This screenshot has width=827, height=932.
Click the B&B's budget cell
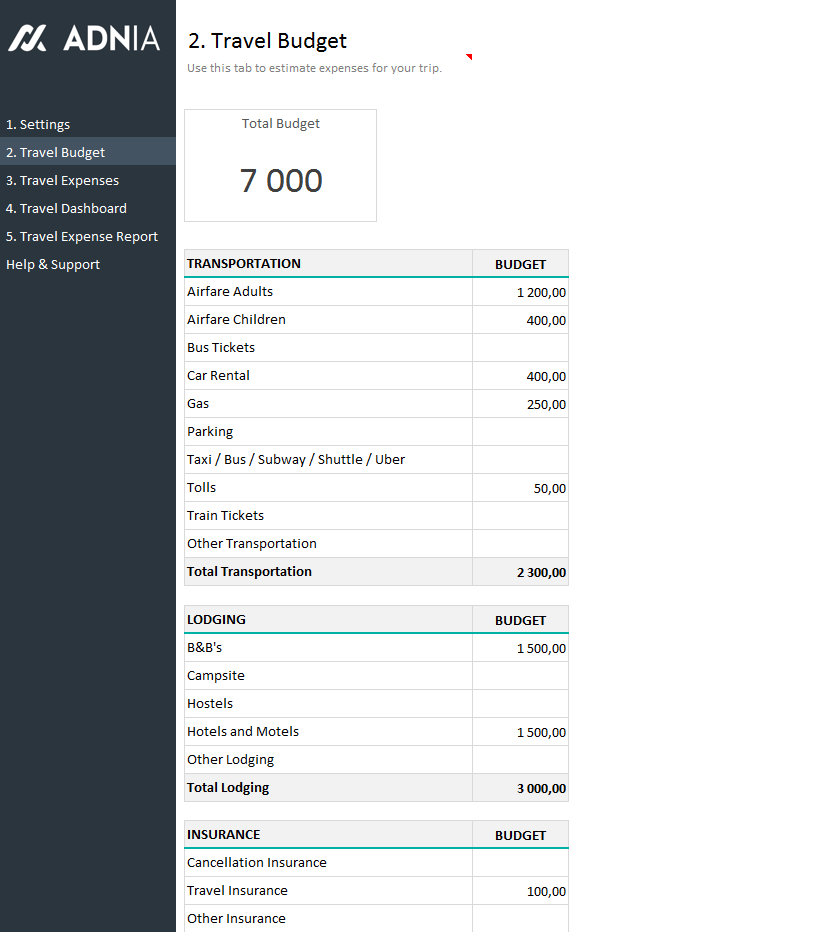[x=520, y=648]
